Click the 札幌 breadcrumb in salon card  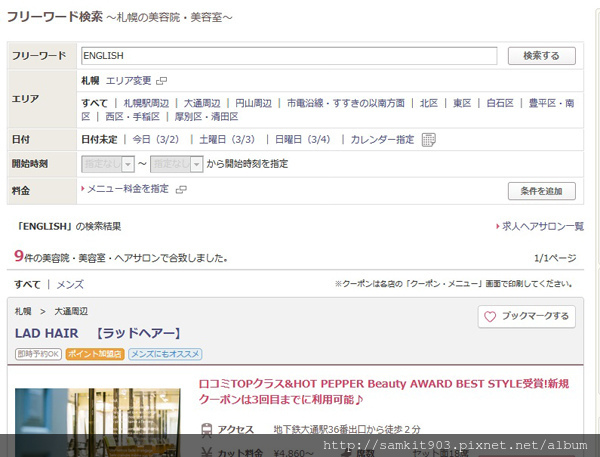tap(23, 312)
